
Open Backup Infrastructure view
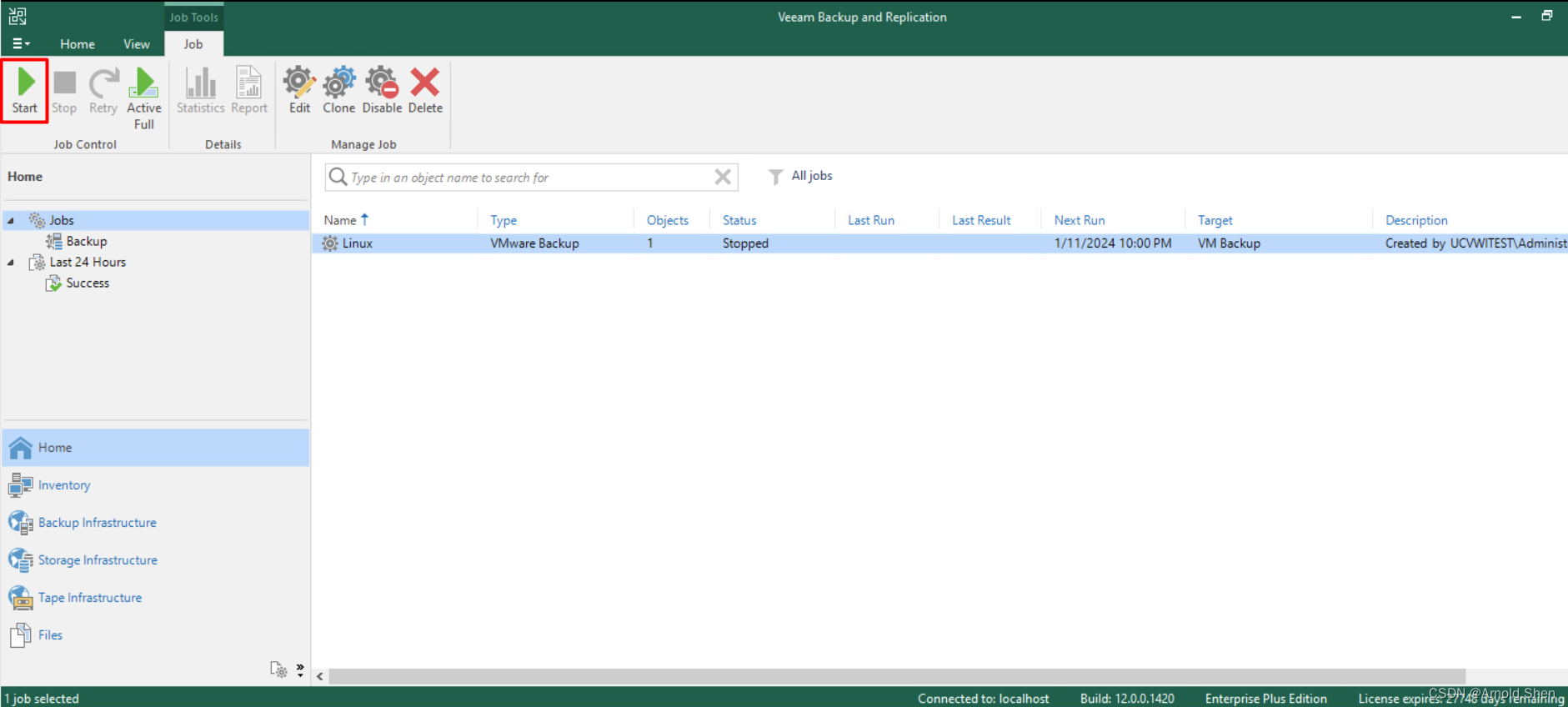click(156, 523)
